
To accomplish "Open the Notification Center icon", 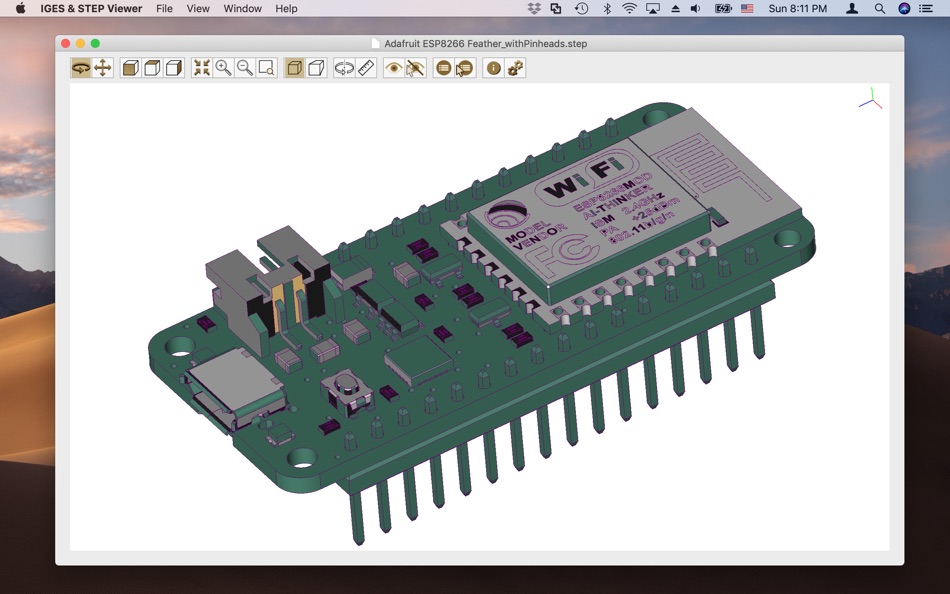I will [x=926, y=8].
